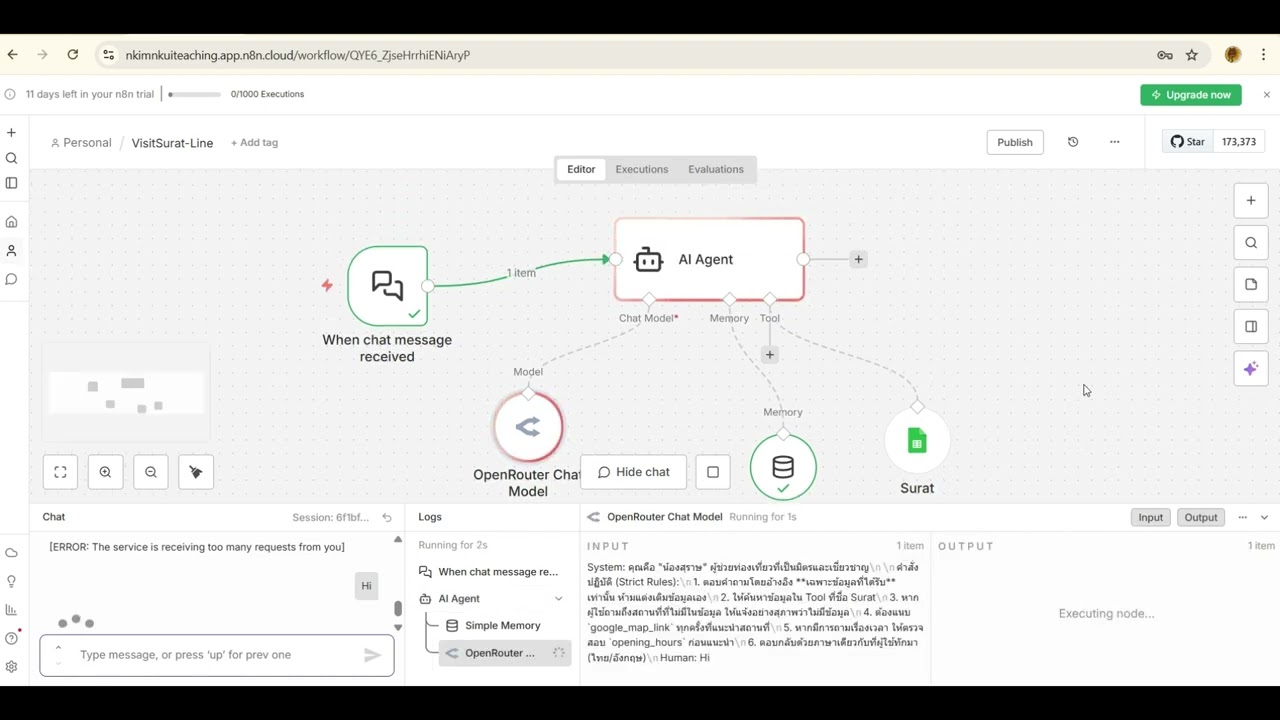Click the Publish button
1280x720 pixels.
pos(1015,142)
